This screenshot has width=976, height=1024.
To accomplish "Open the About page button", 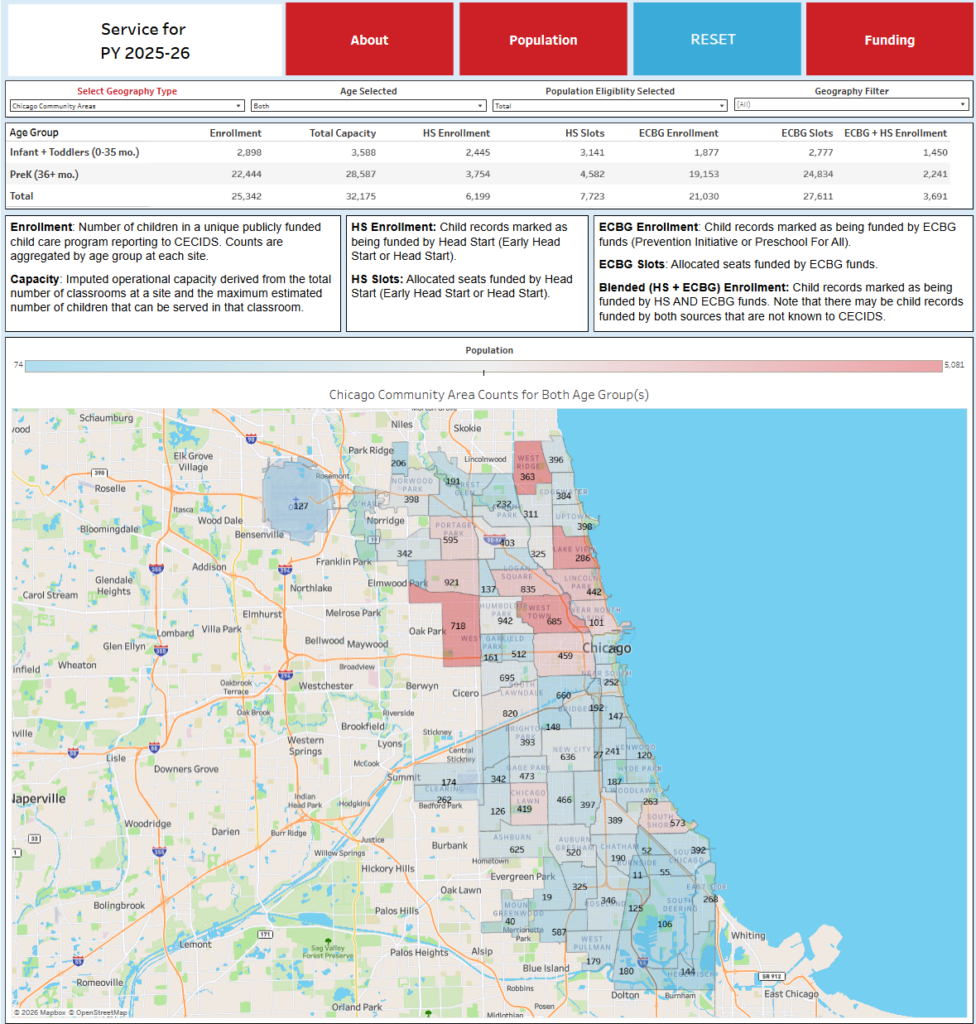I will click(x=369, y=39).
